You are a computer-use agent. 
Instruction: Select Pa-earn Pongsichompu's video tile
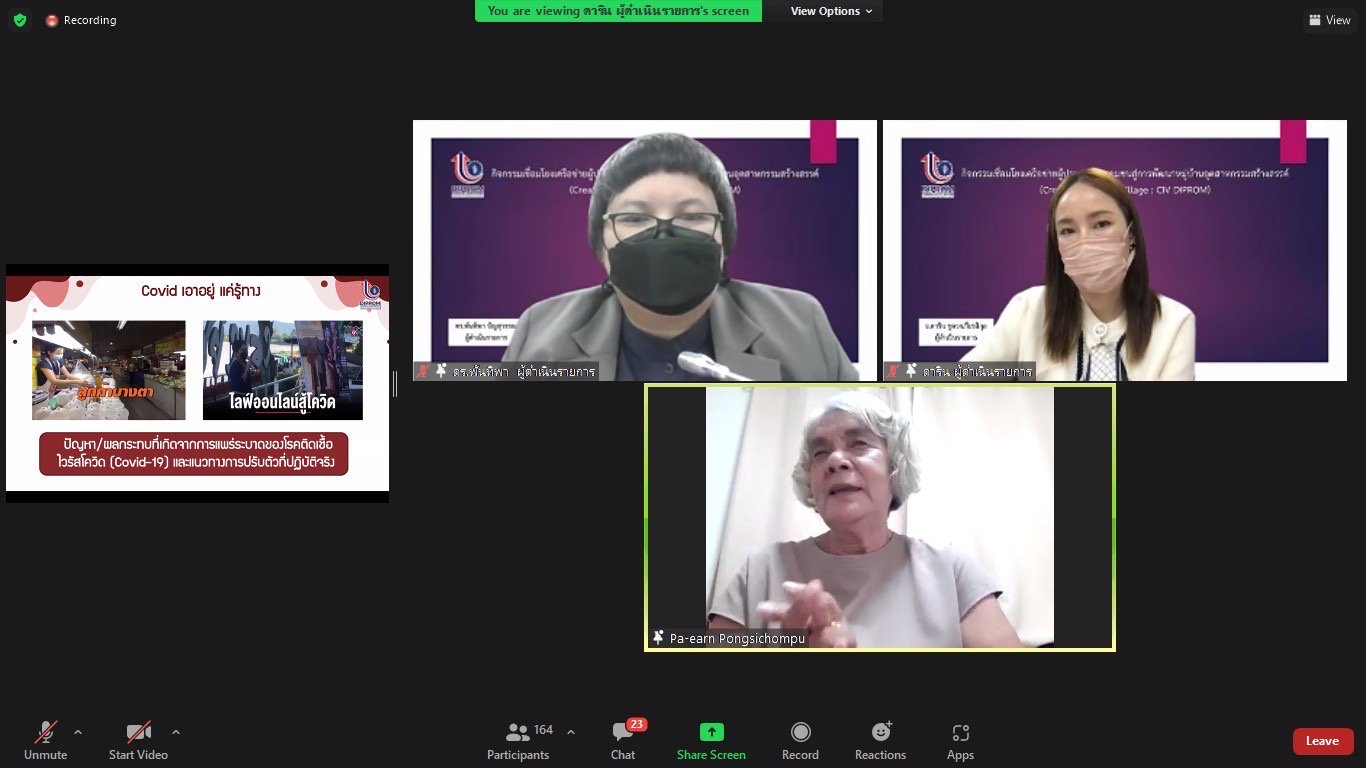point(880,518)
